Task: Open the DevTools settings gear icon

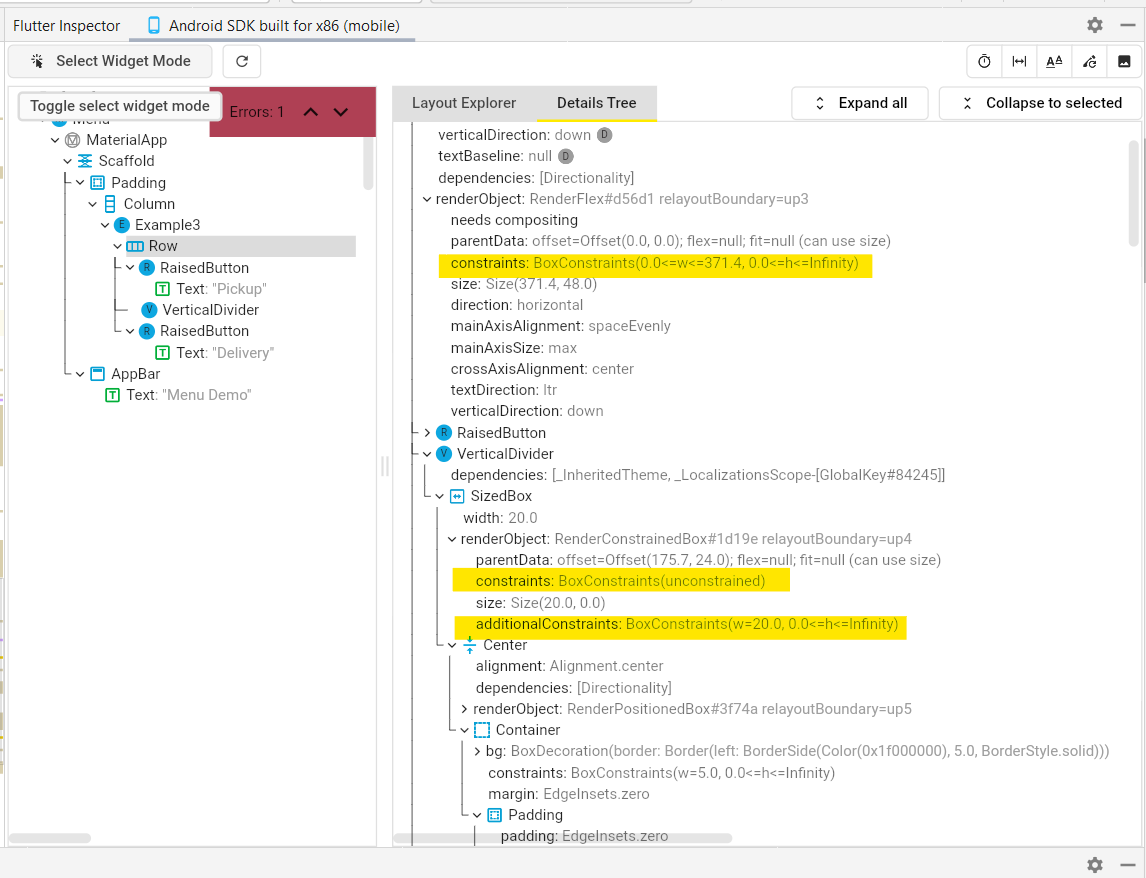Action: (1094, 25)
